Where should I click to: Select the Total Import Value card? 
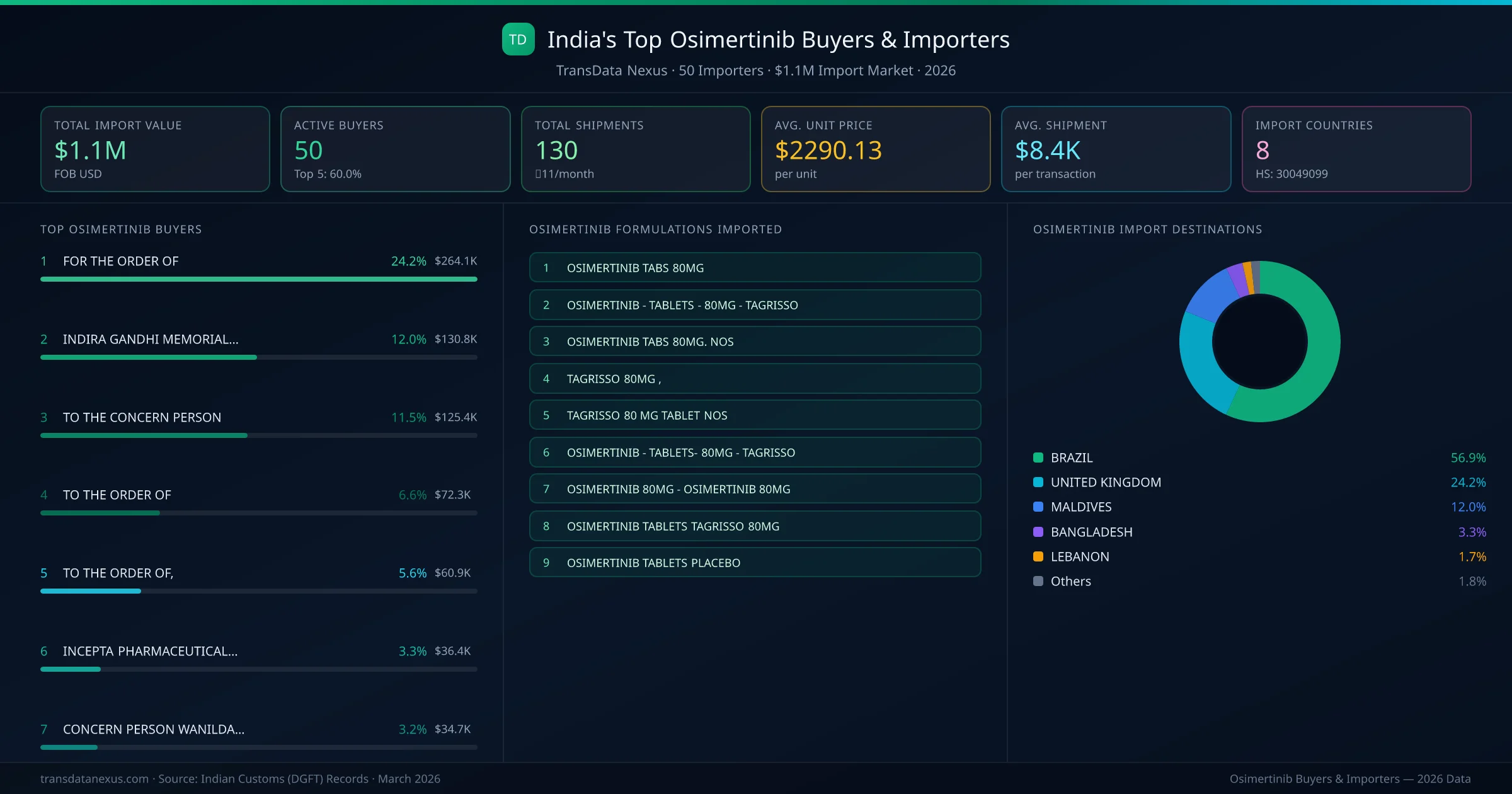[155, 149]
